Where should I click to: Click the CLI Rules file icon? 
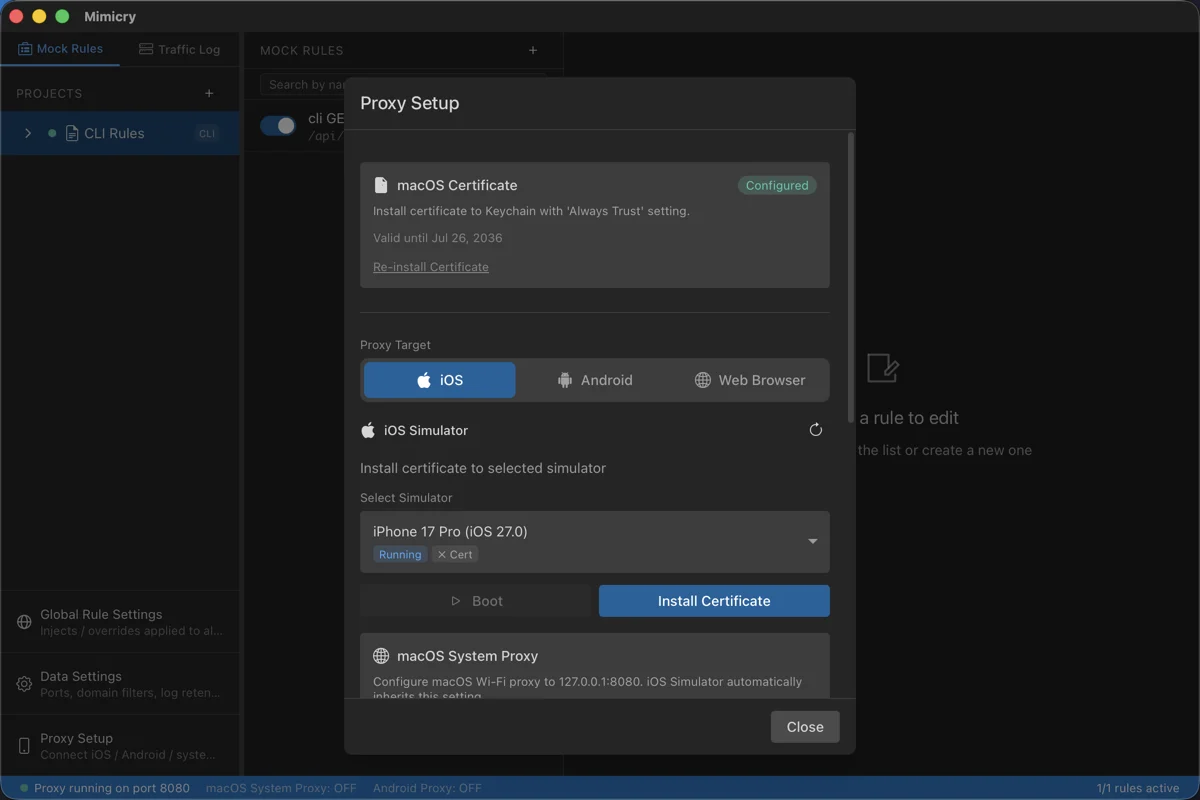[72, 133]
